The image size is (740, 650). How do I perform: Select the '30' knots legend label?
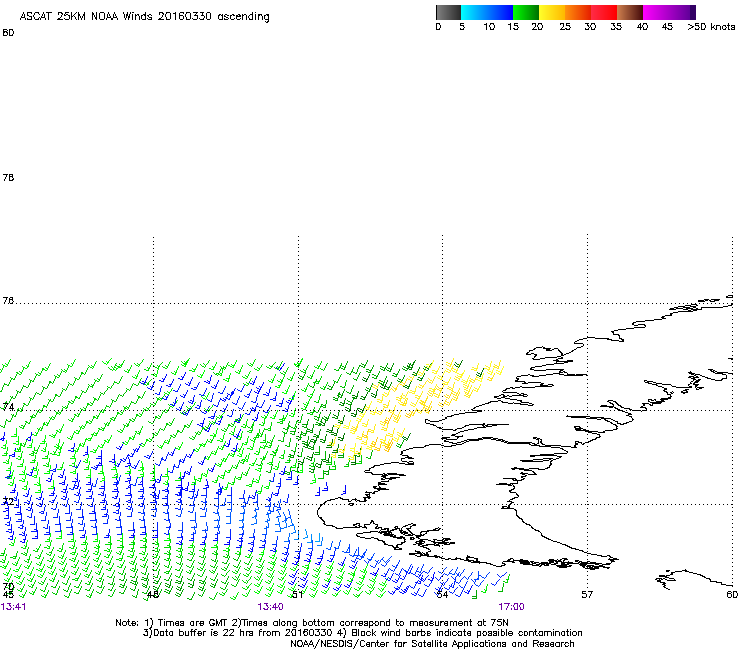tap(590, 27)
